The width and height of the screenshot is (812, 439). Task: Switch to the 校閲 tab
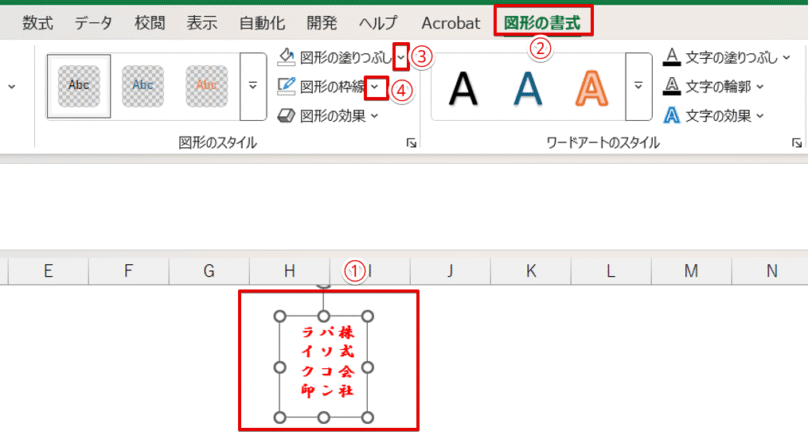[150, 23]
